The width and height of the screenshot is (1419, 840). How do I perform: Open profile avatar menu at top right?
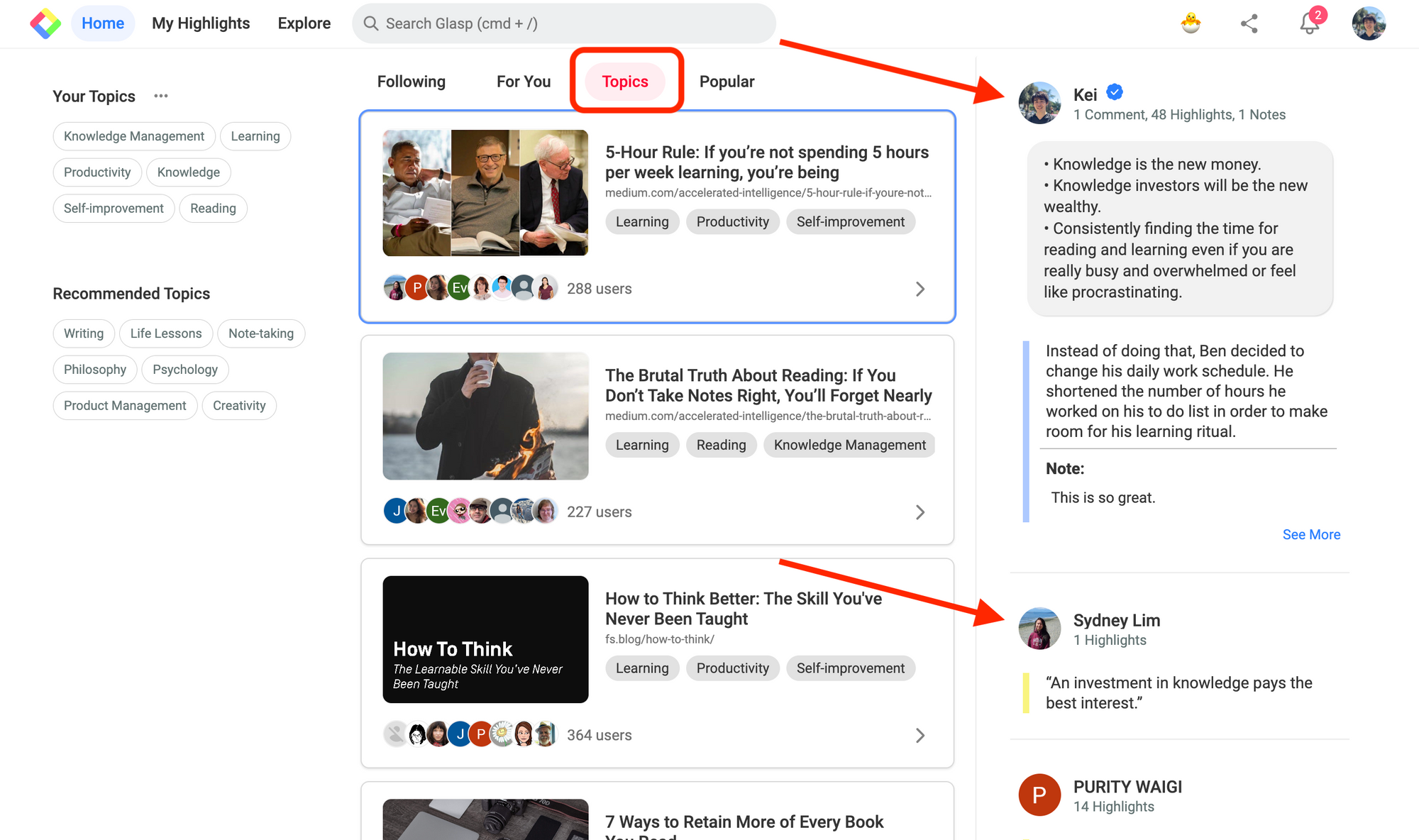tap(1369, 23)
